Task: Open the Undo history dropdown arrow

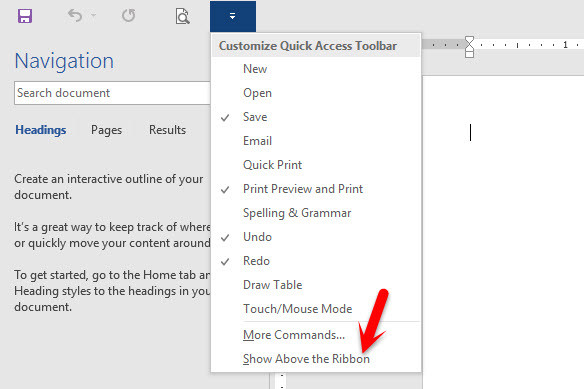Action: point(93,16)
